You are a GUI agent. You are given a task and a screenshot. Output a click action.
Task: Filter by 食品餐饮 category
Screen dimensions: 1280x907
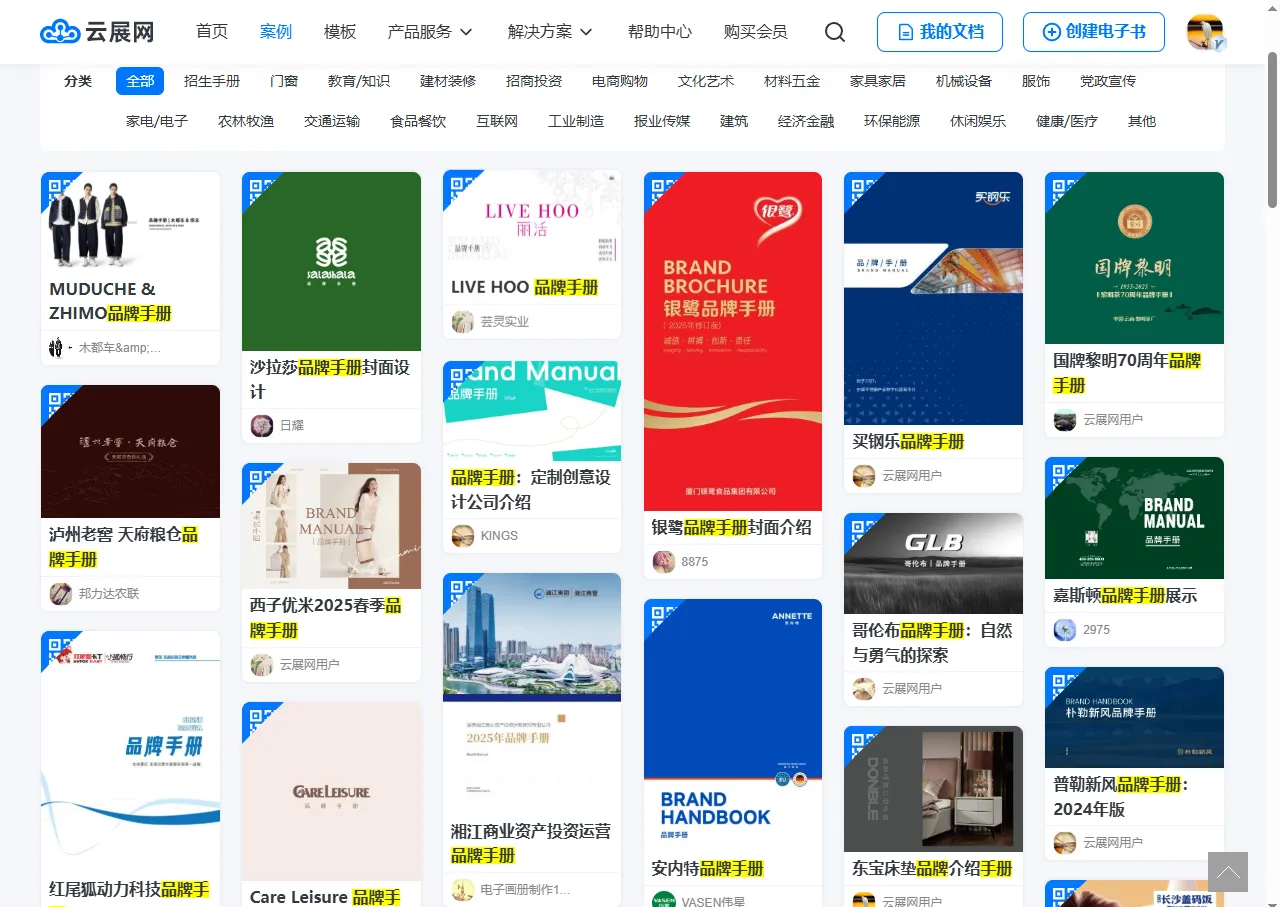tap(418, 121)
